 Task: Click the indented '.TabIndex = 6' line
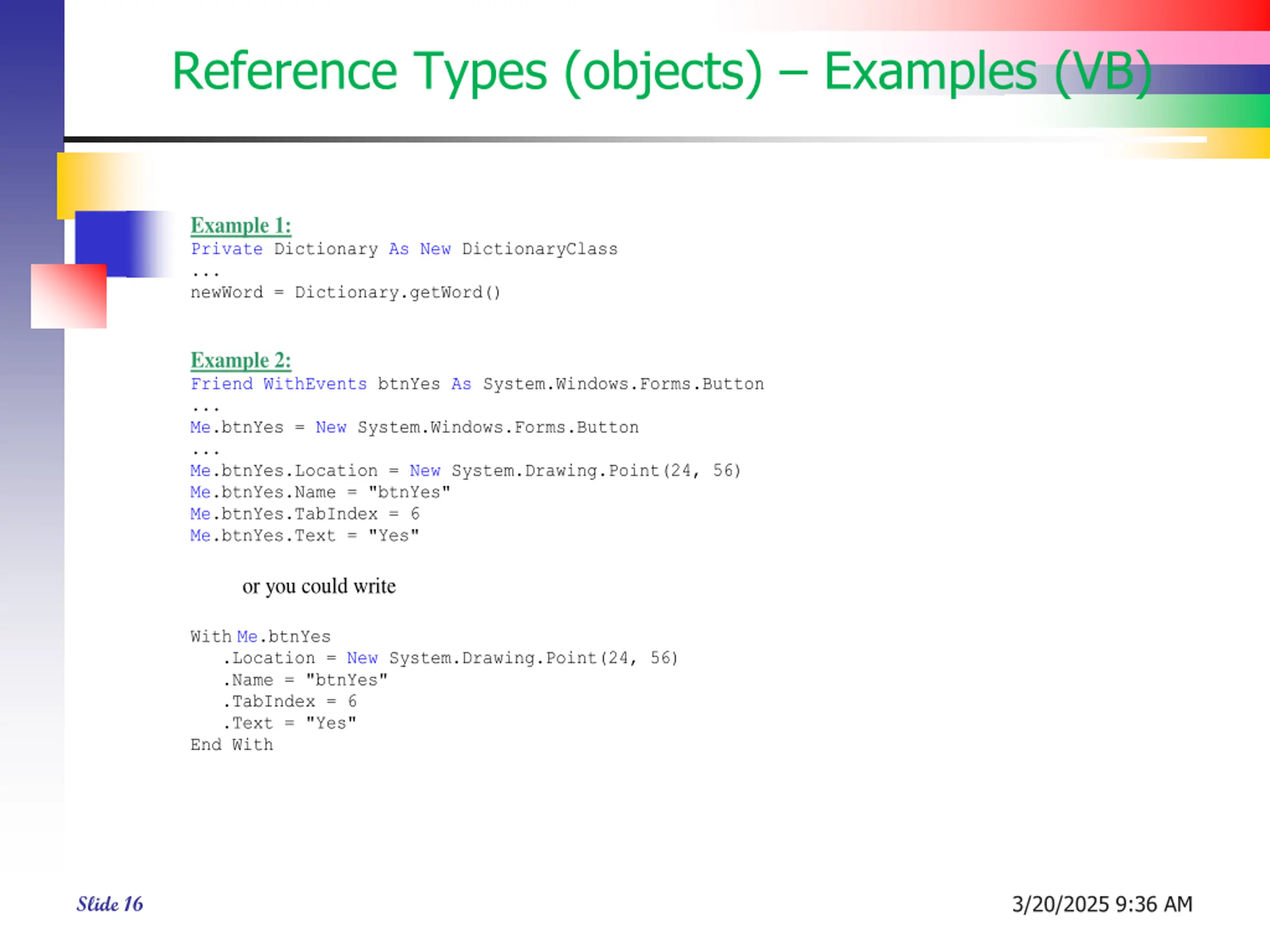pos(290,701)
